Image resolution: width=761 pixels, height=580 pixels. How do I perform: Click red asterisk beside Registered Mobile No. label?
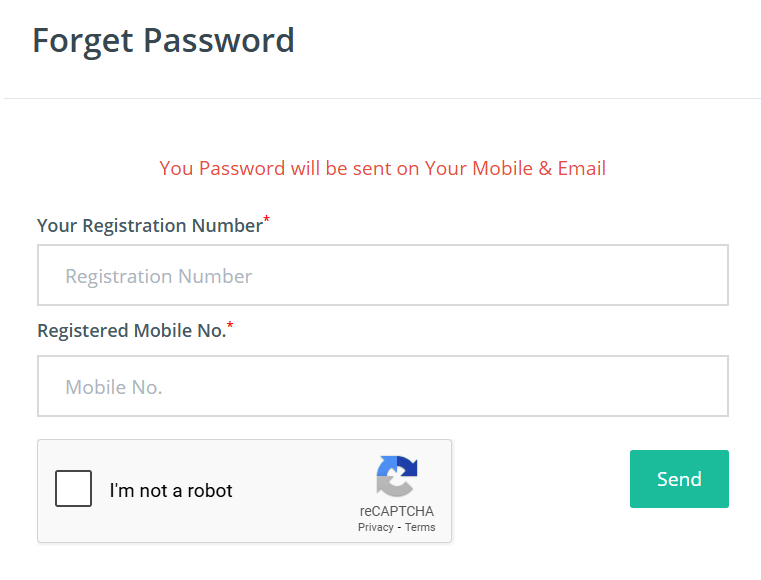[x=230, y=325]
